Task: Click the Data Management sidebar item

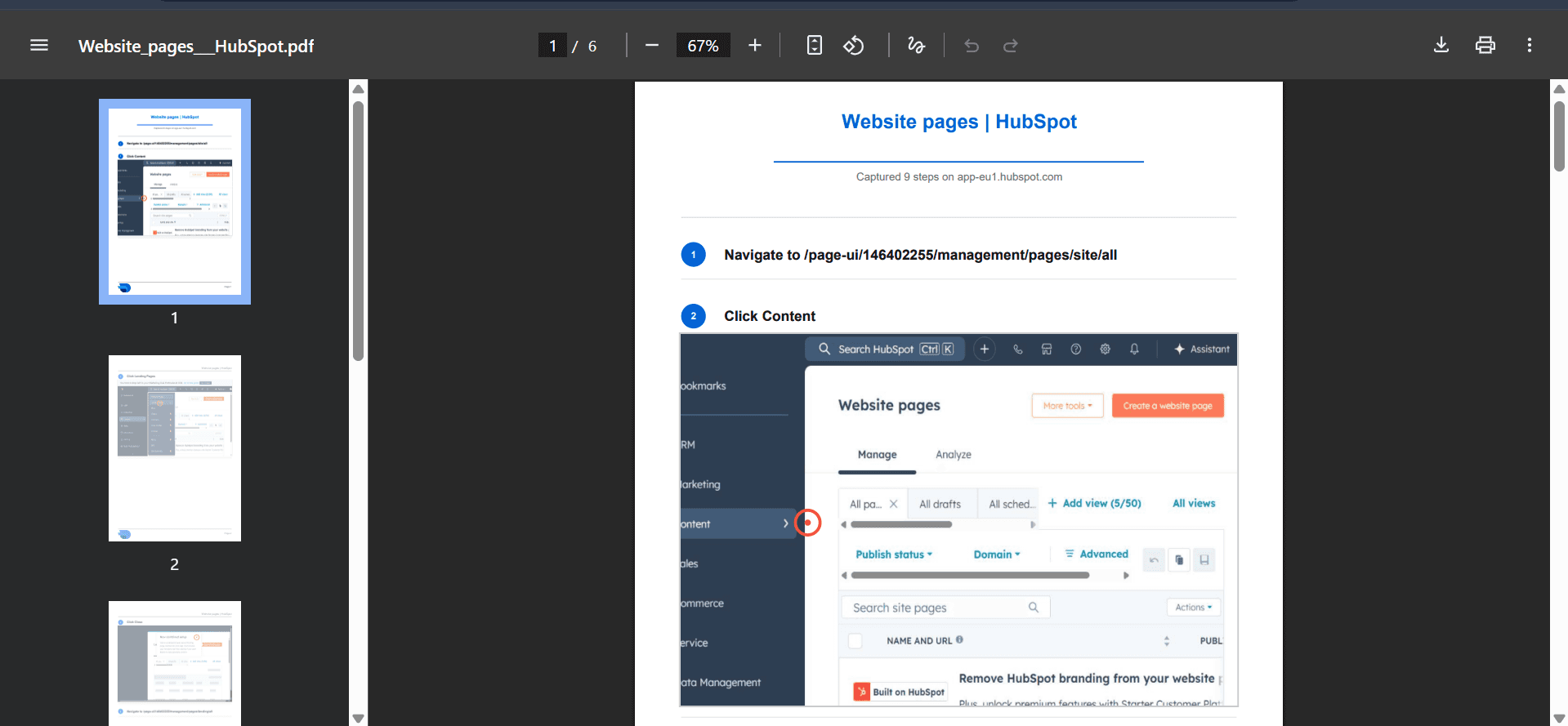Action: (721, 683)
